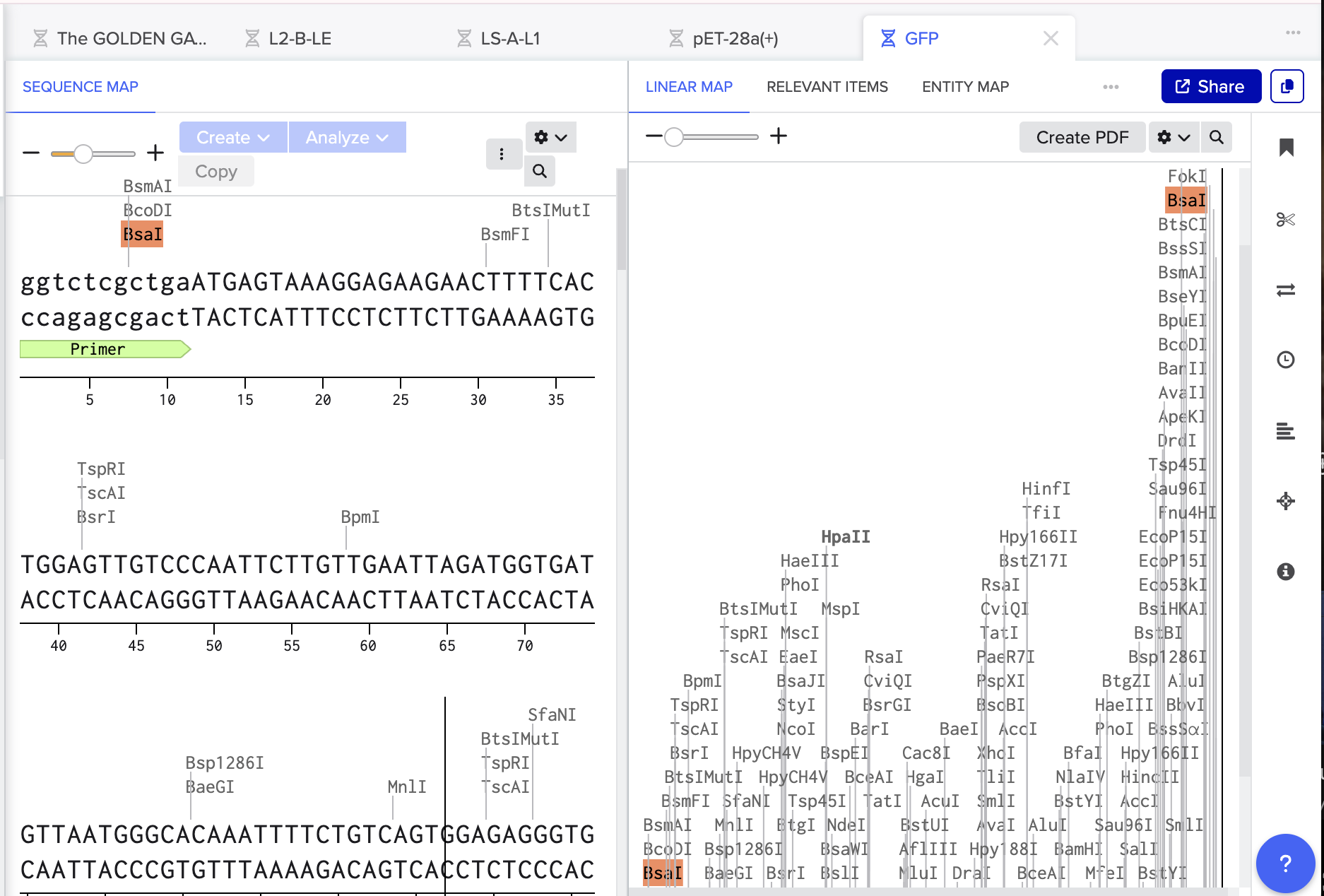Viewport: 1324px width, 896px height.
Task: Zoom in linear map with plus icon
Action: pyautogui.click(x=779, y=136)
